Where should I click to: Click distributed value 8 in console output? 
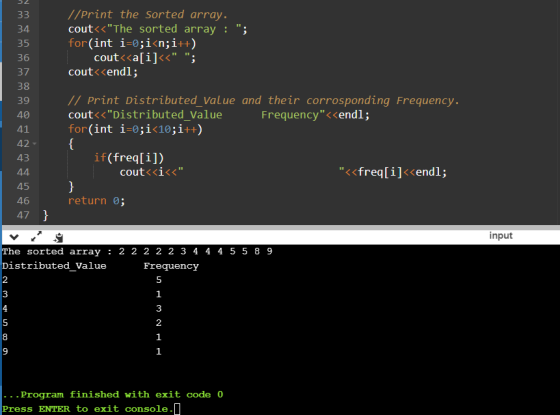pos(5,337)
